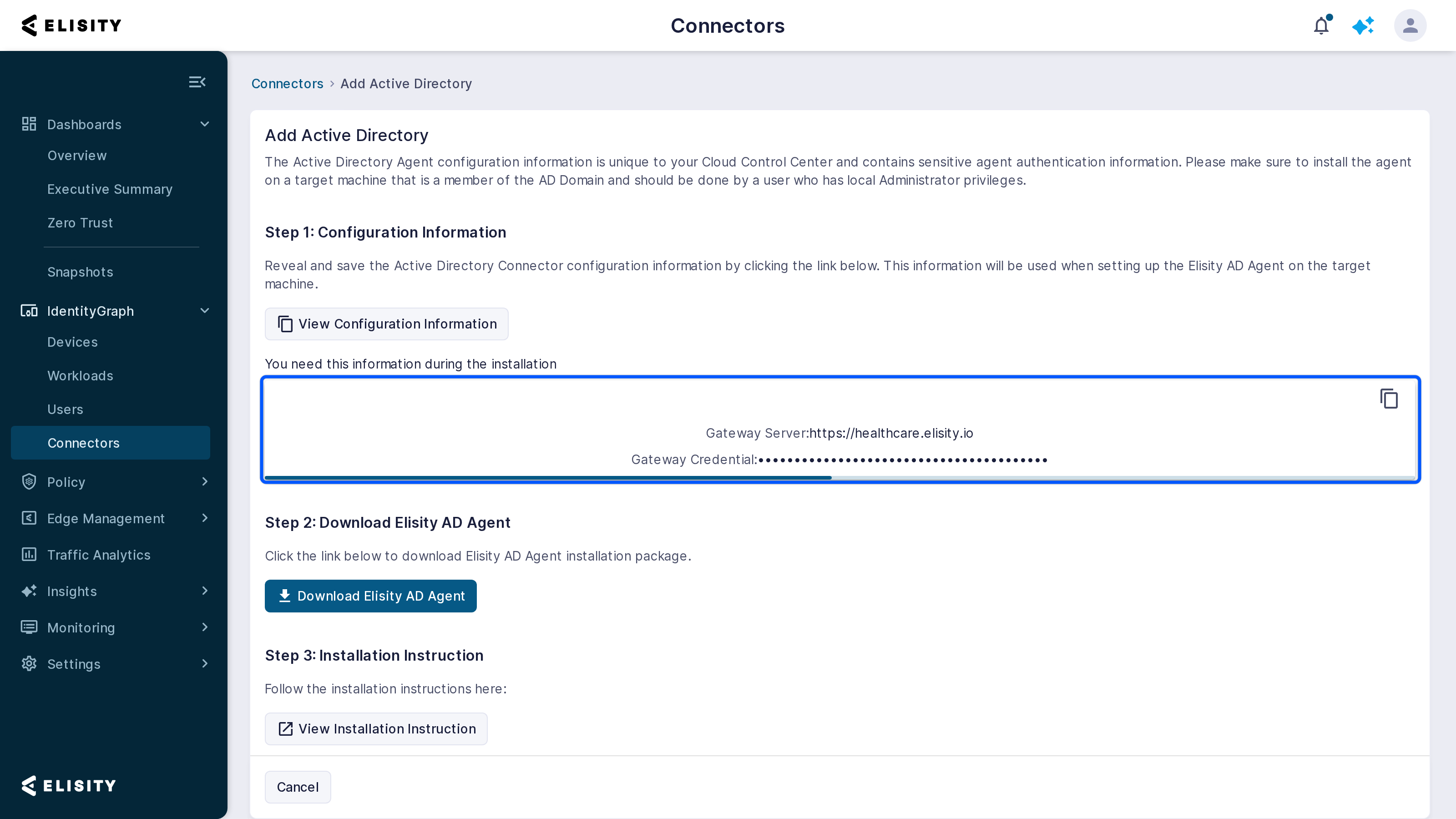This screenshot has height=819, width=1456.
Task: Open the Users page
Action: [x=65, y=409]
